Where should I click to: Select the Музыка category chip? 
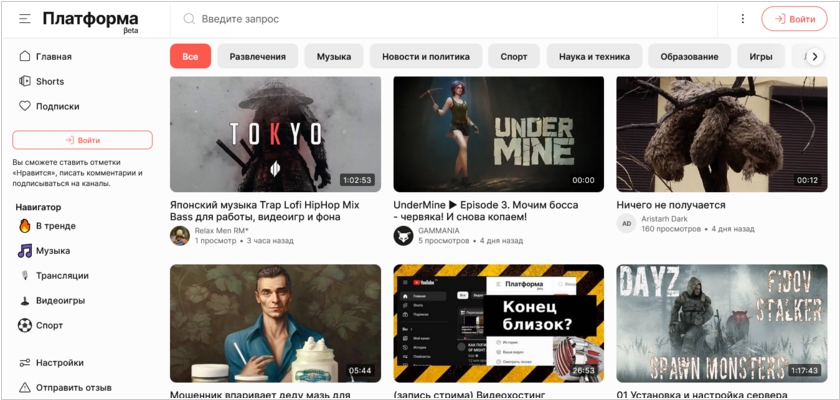click(334, 56)
